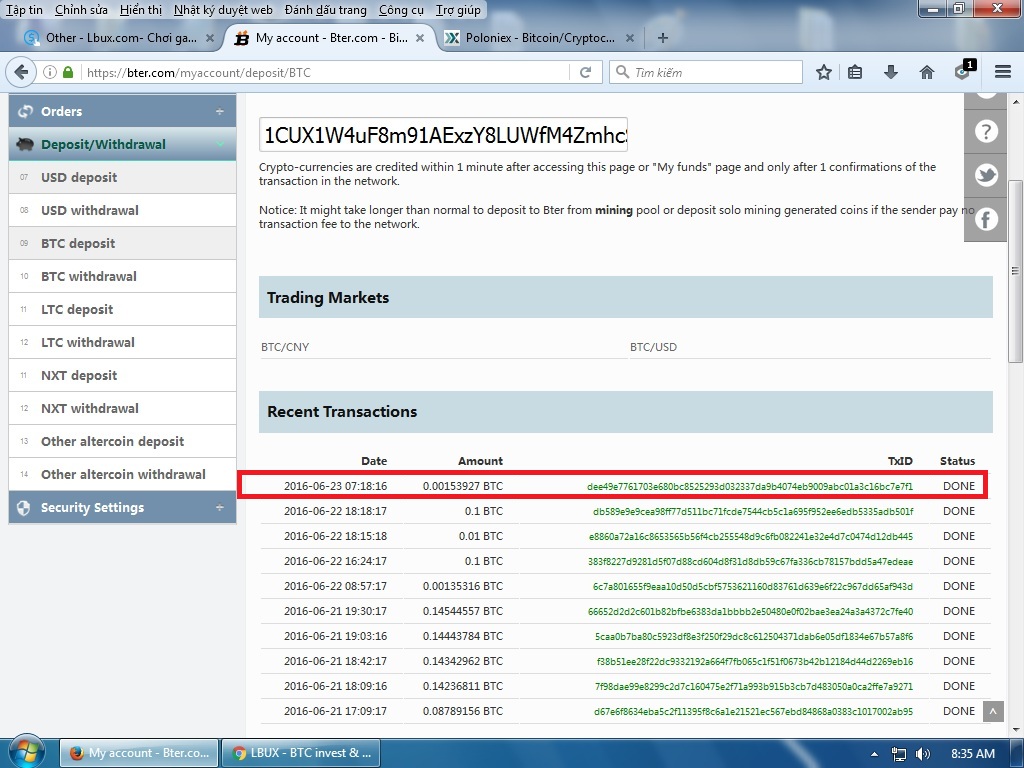Image resolution: width=1024 pixels, height=768 pixels.
Task: Go to the Firefox home page icon
Action: coord(926,72)
